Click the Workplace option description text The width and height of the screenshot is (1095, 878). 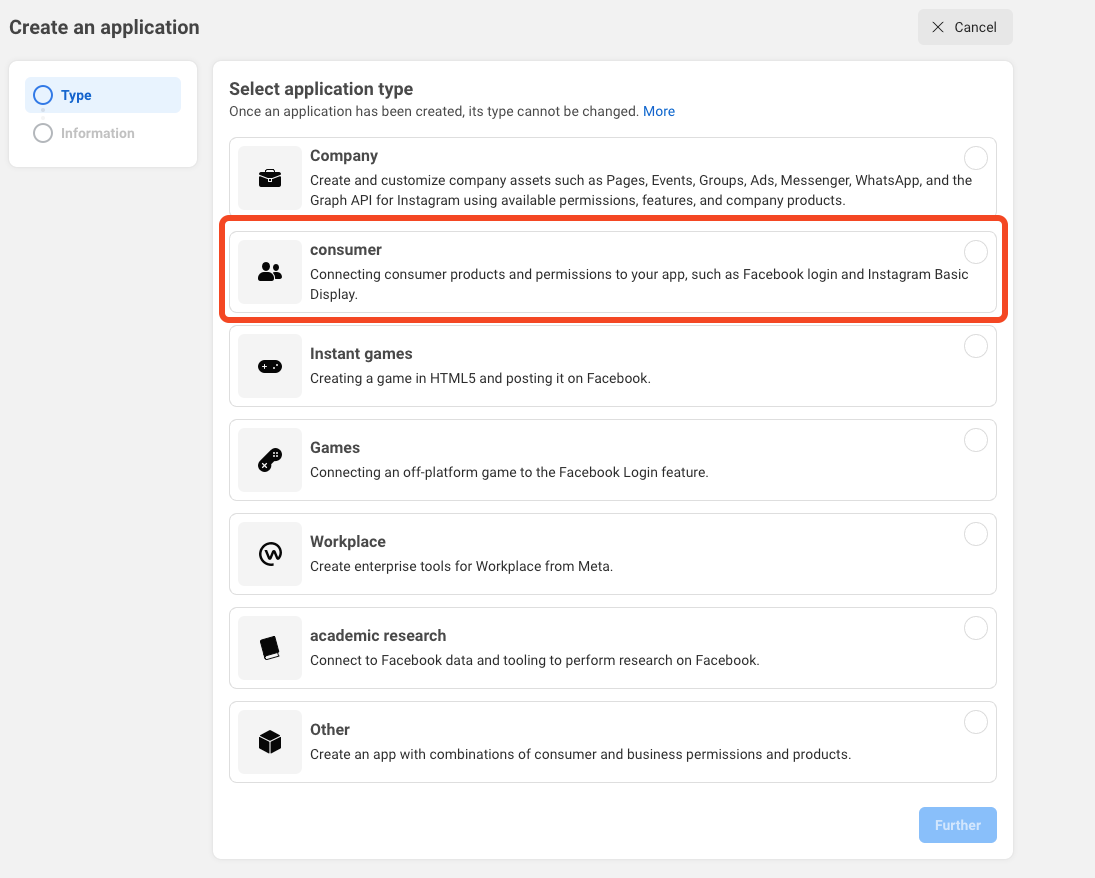tap(461, 566)
